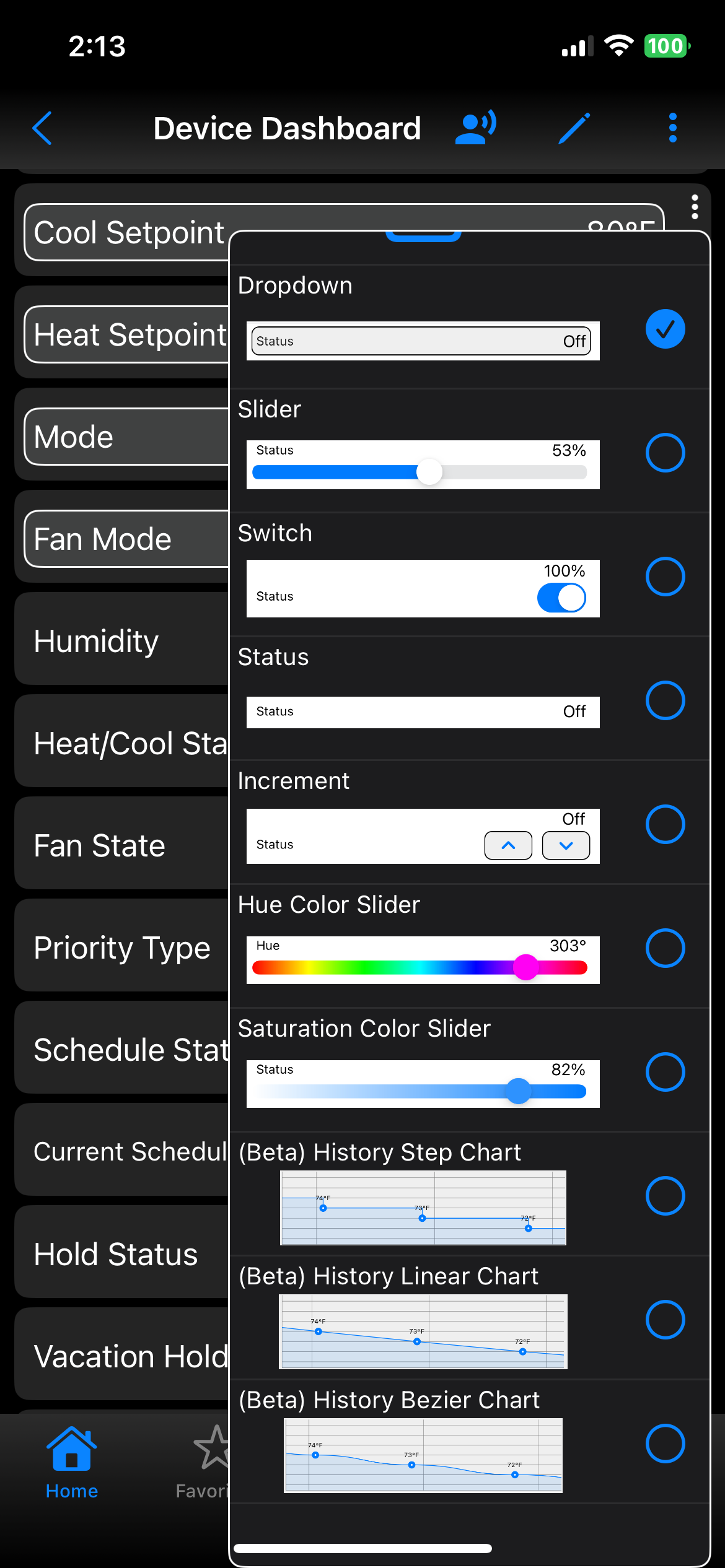Tap the History Step Chart thumbnail
Image resolution: width=725 pixels, height=1568 pixels.
click(423, 1208)
